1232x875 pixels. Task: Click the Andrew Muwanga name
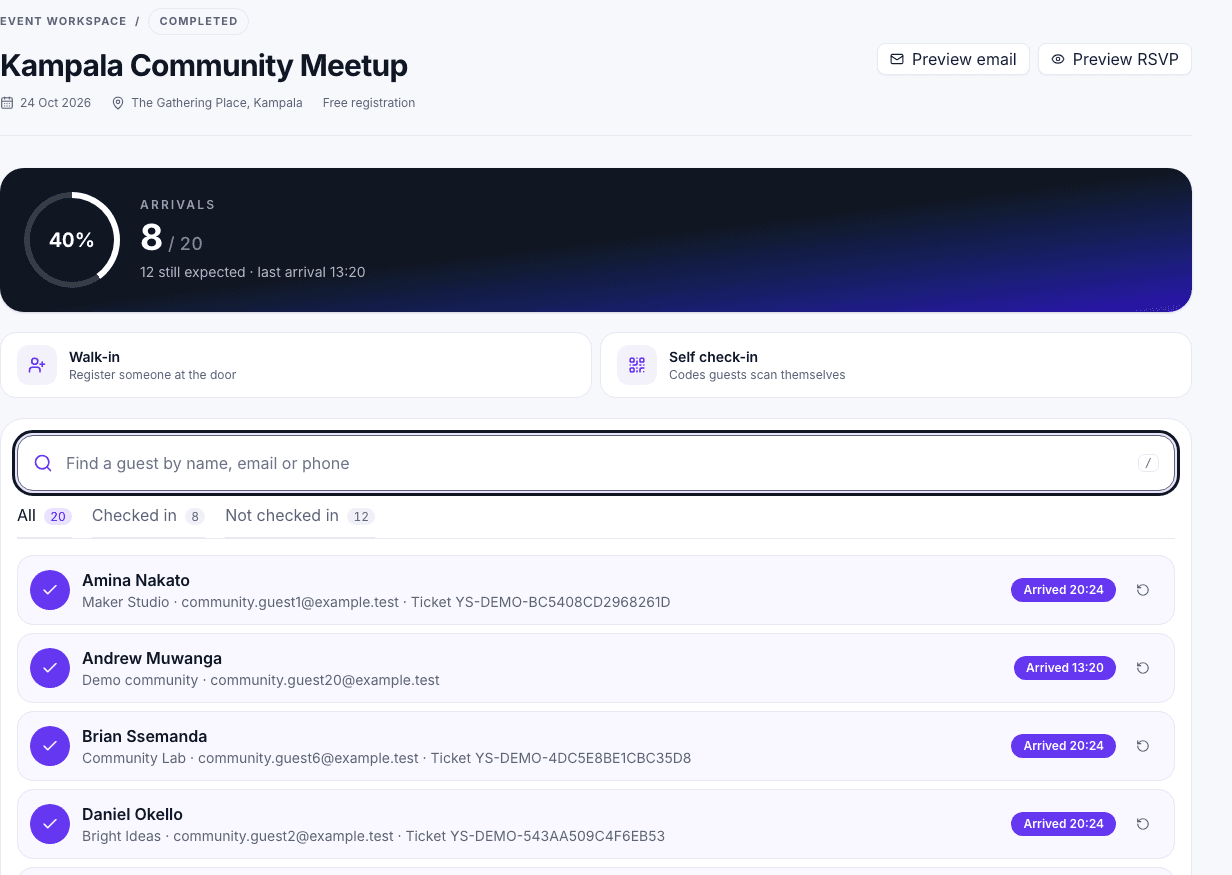click(x=152, y=658)
